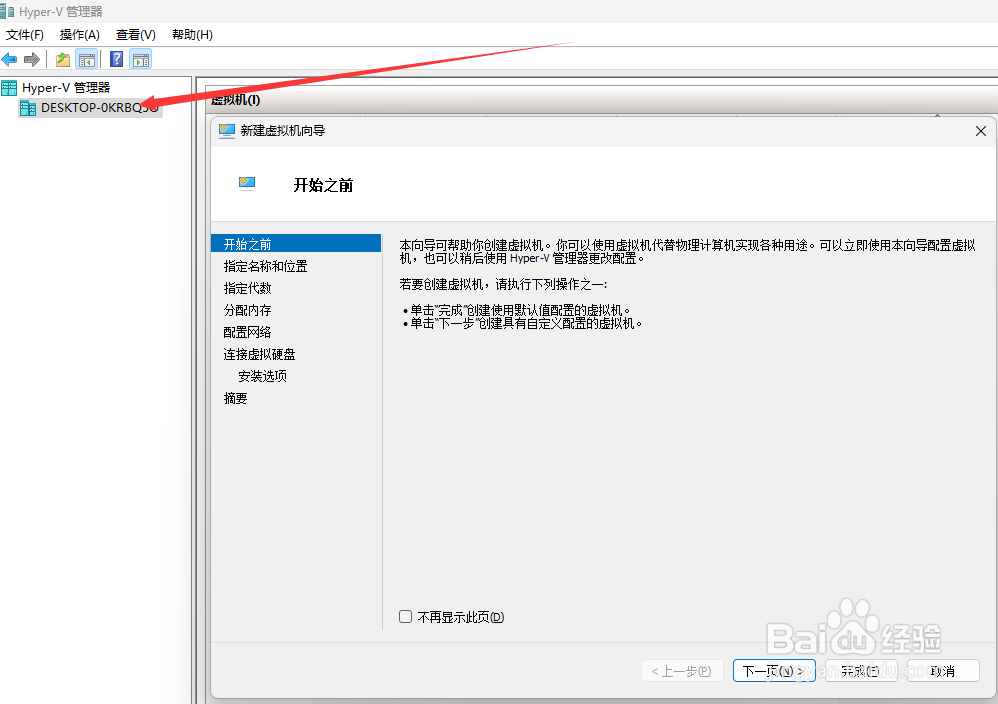The height and width of the screenshot is (704, 998).
Task: Click the Hyper-V app icon in title bar
Action: [x=7, y=11]
